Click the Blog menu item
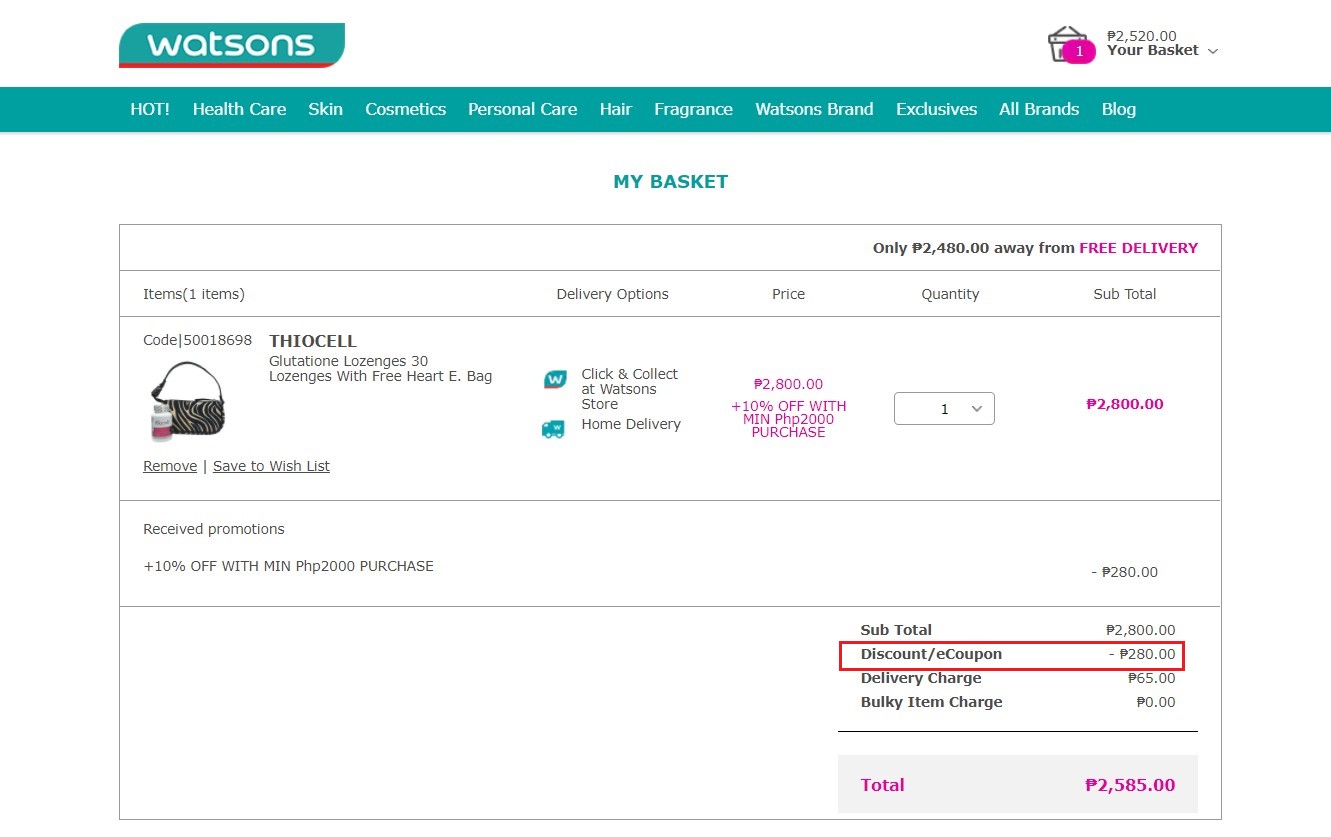 (1118, 109)
